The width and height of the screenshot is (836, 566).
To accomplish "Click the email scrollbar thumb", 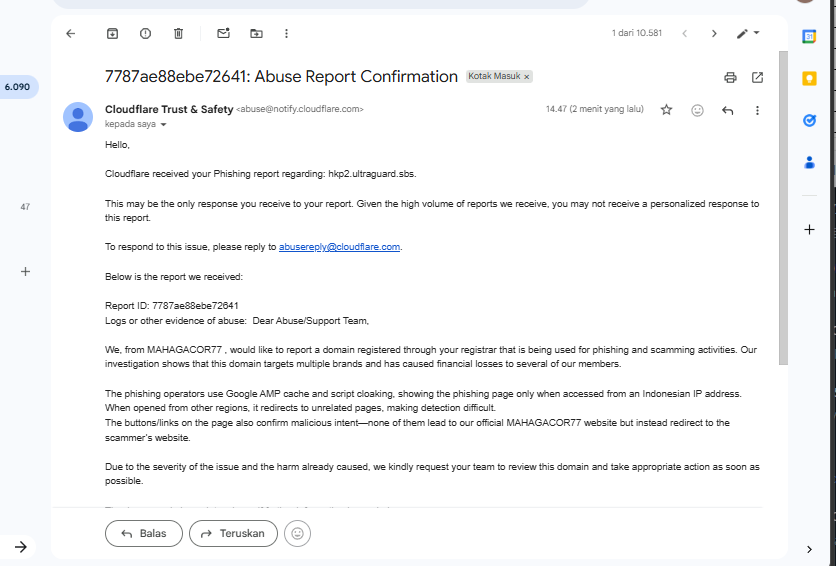I will (x=783, y=208).
